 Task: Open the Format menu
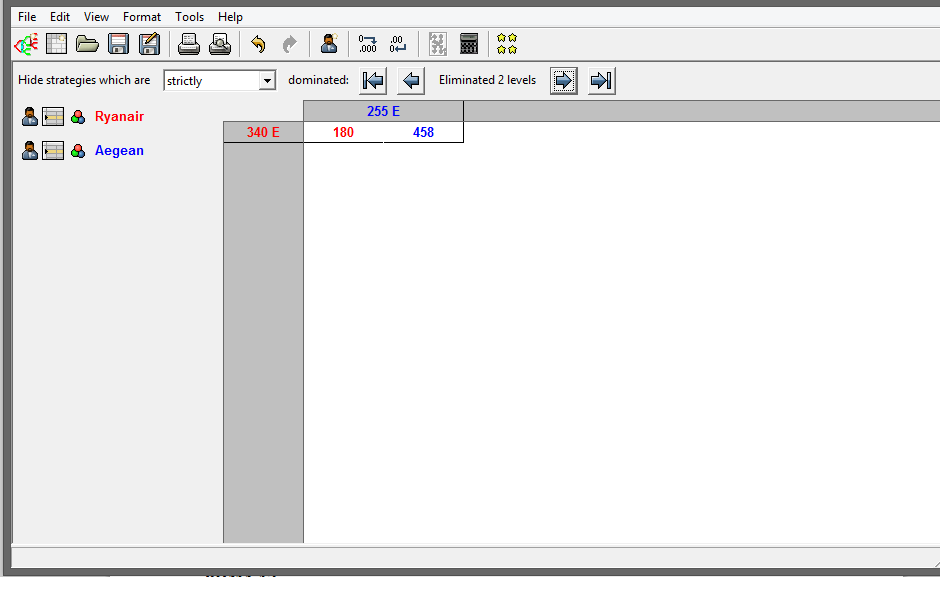[142, 17]
